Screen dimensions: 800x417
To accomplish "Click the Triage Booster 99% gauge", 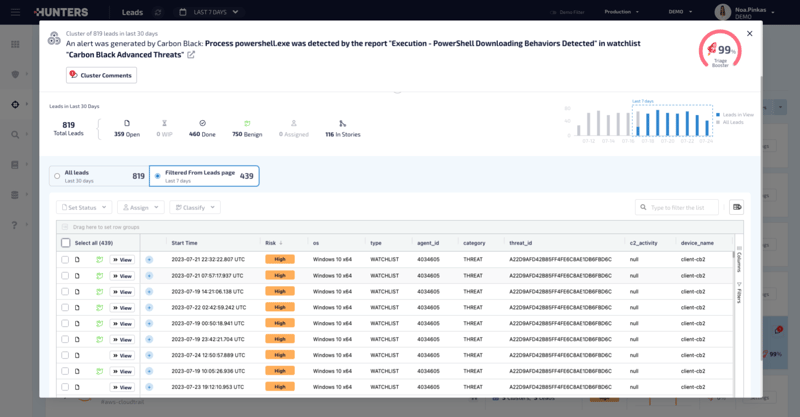I will coord(720,50).
